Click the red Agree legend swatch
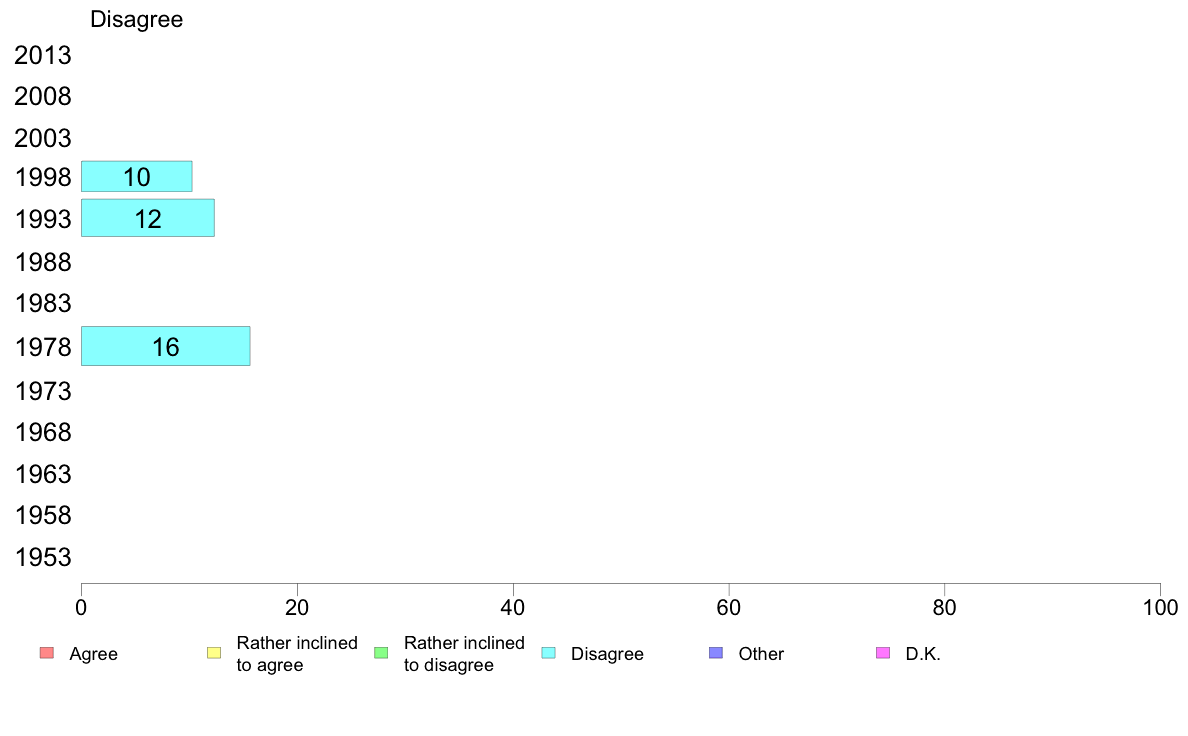The width and height of the screenshot is (1188, 736). click(x=47, y=653)
